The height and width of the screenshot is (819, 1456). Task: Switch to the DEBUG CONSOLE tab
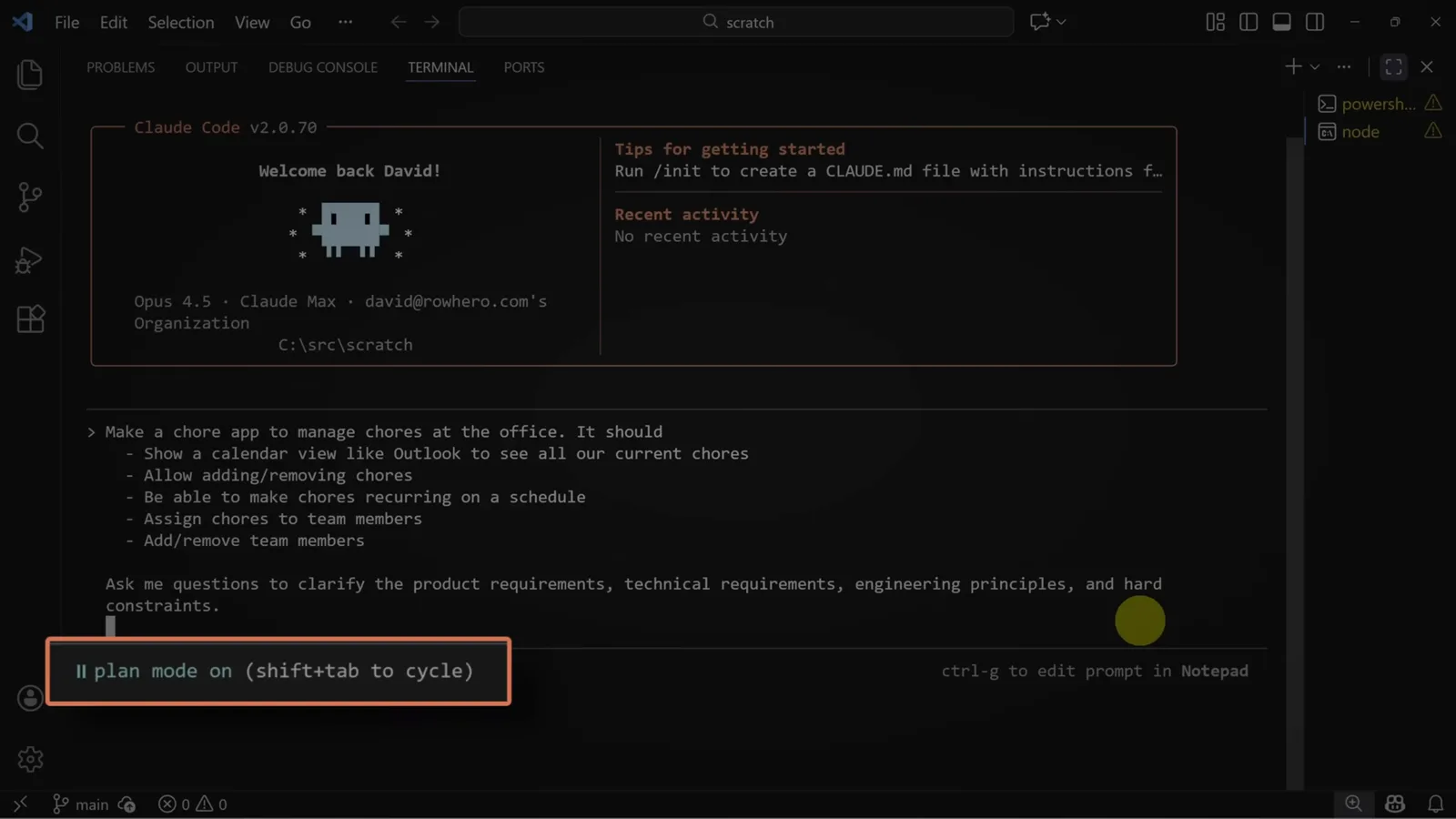[x=323, y=67]
